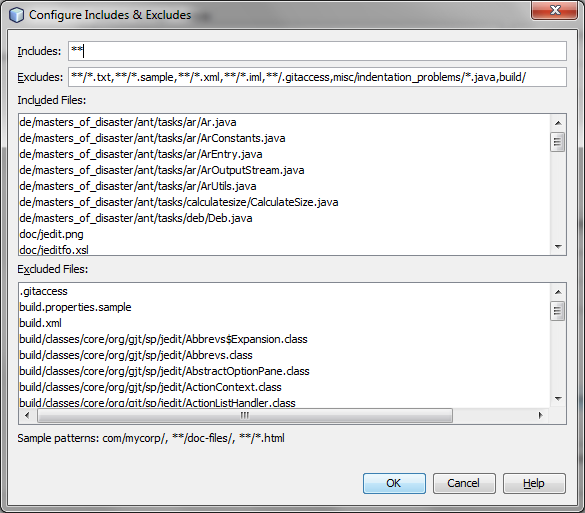The image size is (585, 513).
Task: Click the Included Files vertical scroll thumb
Action: click(558, 142)
